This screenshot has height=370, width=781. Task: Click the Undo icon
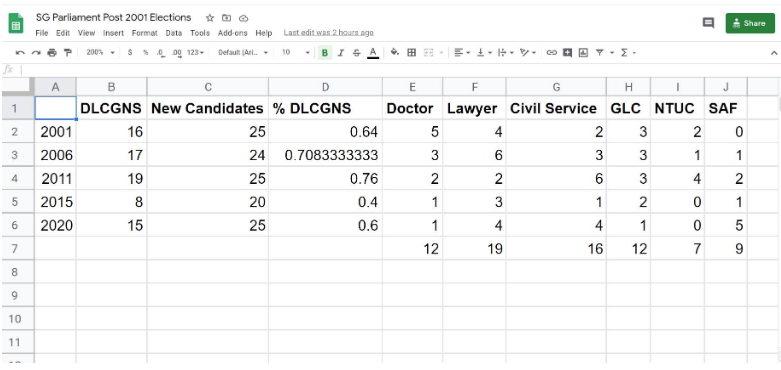pyautogui.click(x=19, y=52)
